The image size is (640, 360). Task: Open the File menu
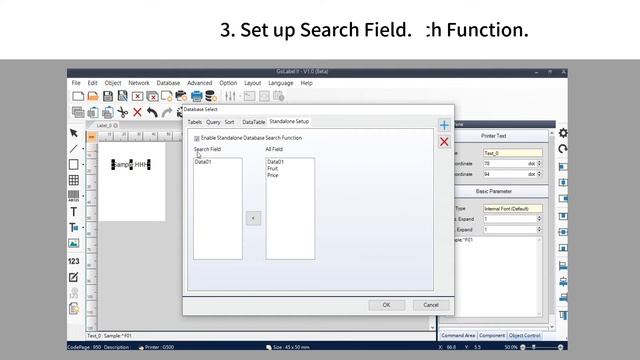[x=76, y=83]
